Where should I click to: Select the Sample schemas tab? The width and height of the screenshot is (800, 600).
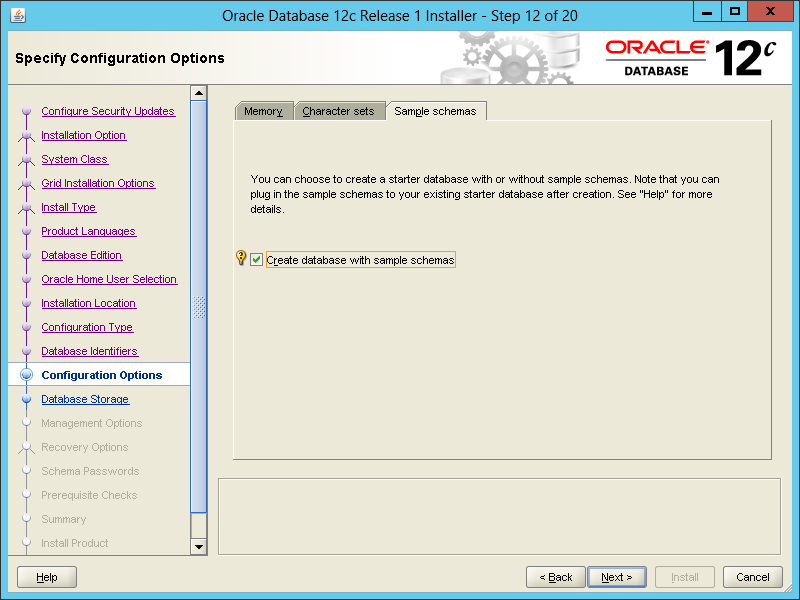coord(435,111)
